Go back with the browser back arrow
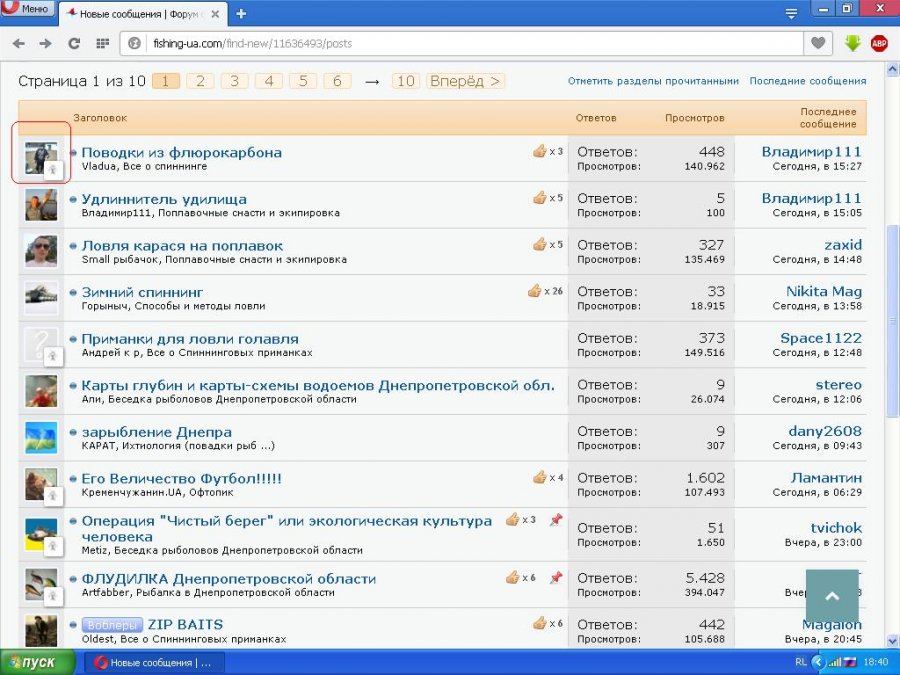The image size is (900, 675). 18,44
